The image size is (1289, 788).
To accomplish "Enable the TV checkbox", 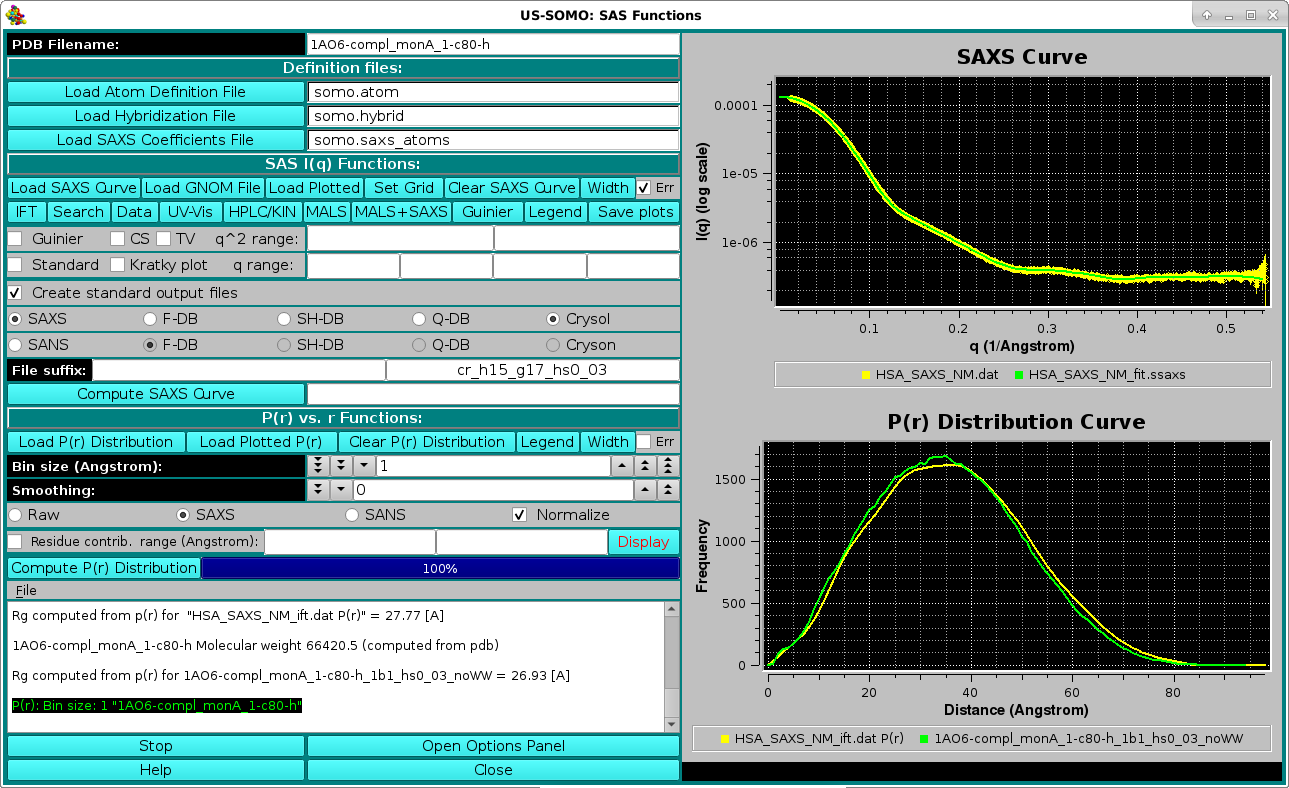I will click(x=163, y=239).
